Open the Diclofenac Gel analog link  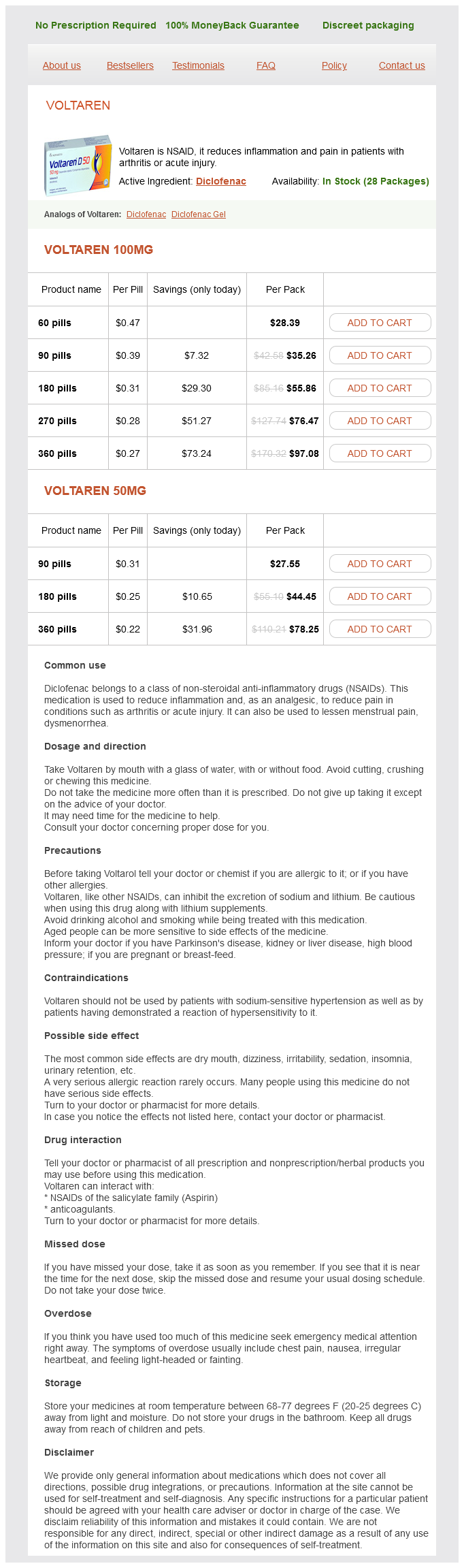(199, 214)
